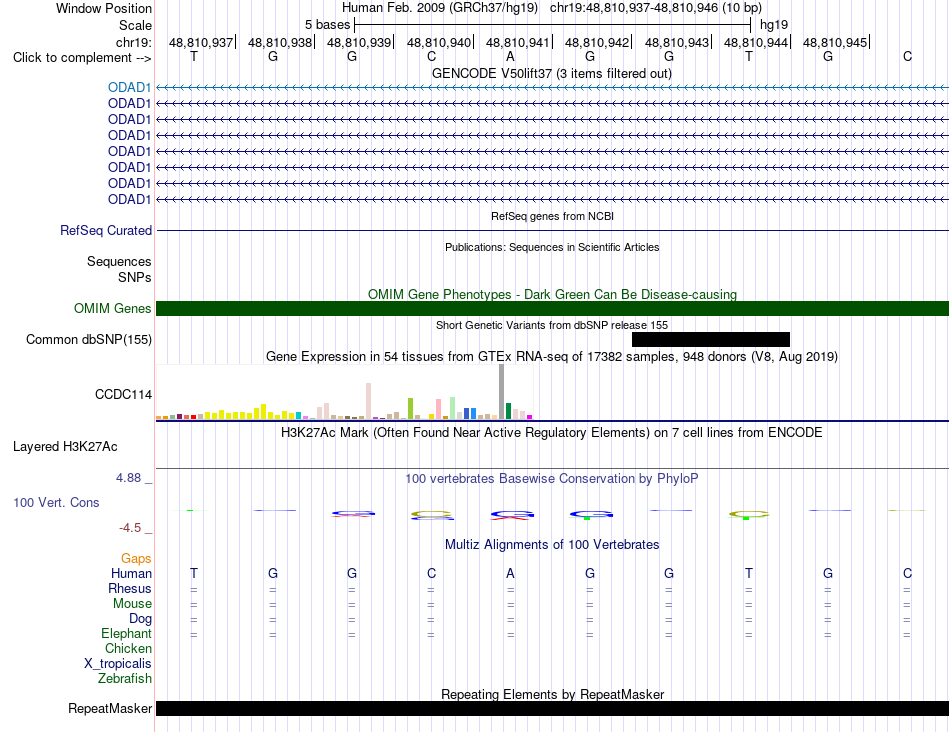Click the 'SNPs' publications track label
950x732 pixels.
(135, 277)
